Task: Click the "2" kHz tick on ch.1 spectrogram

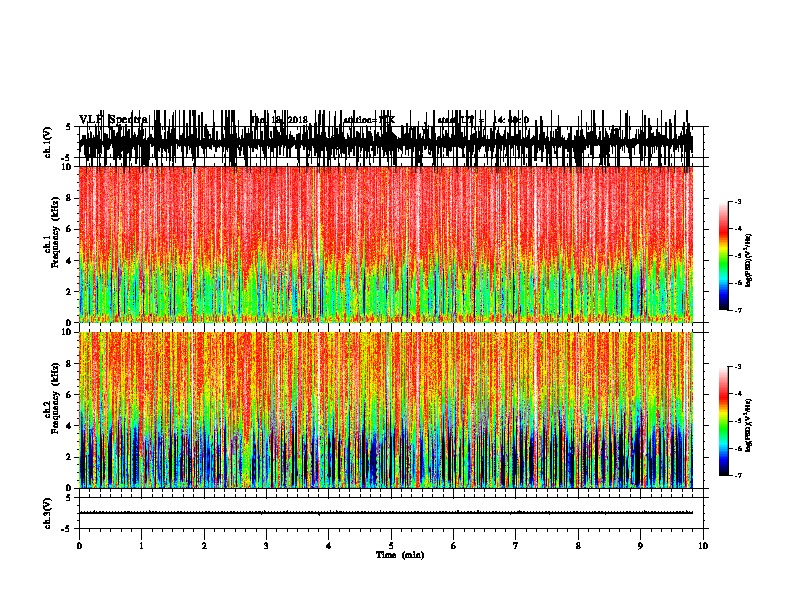Action: (x=69, y=292)
